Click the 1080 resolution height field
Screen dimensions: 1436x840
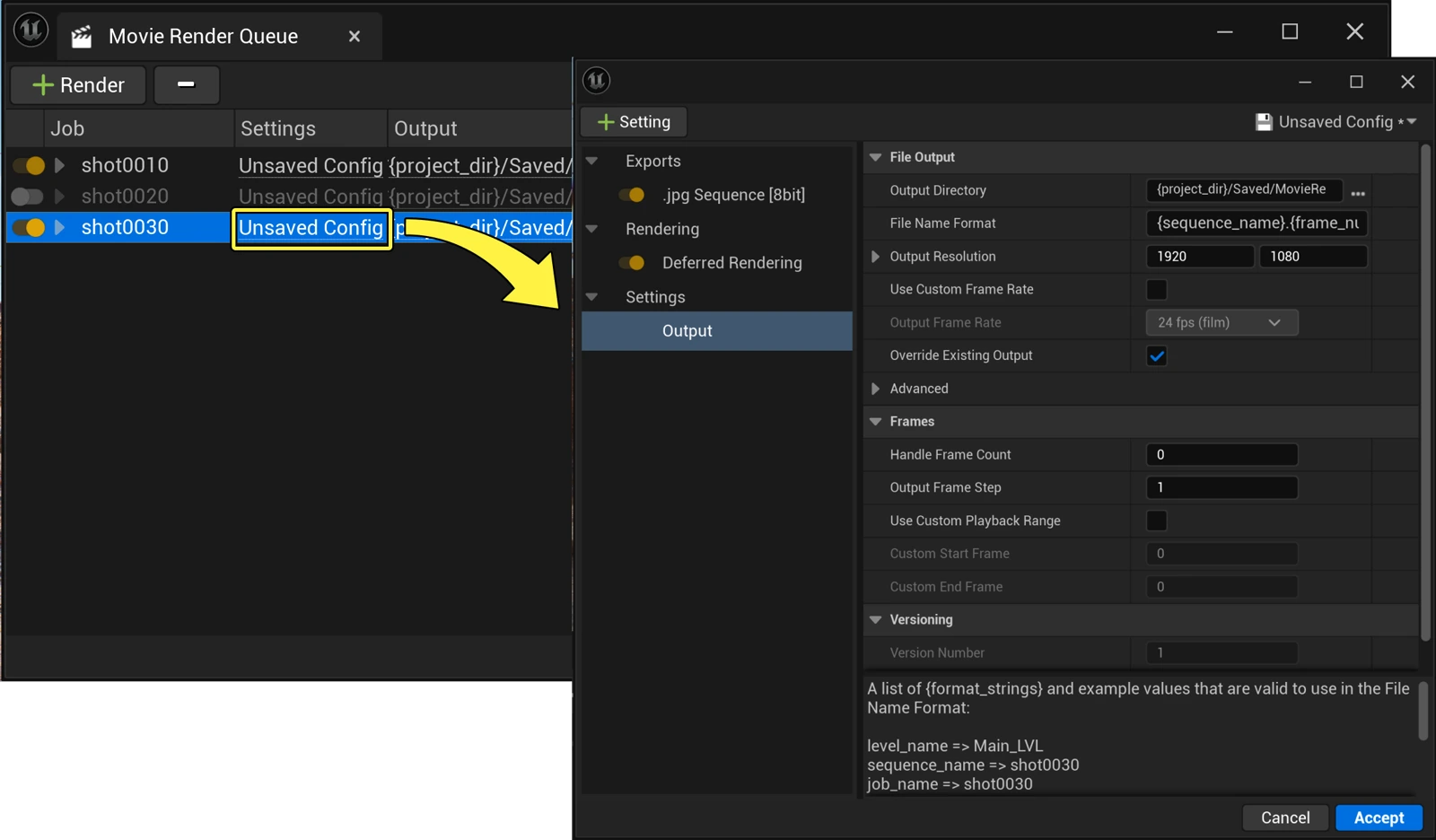(x=1313, y=257)
